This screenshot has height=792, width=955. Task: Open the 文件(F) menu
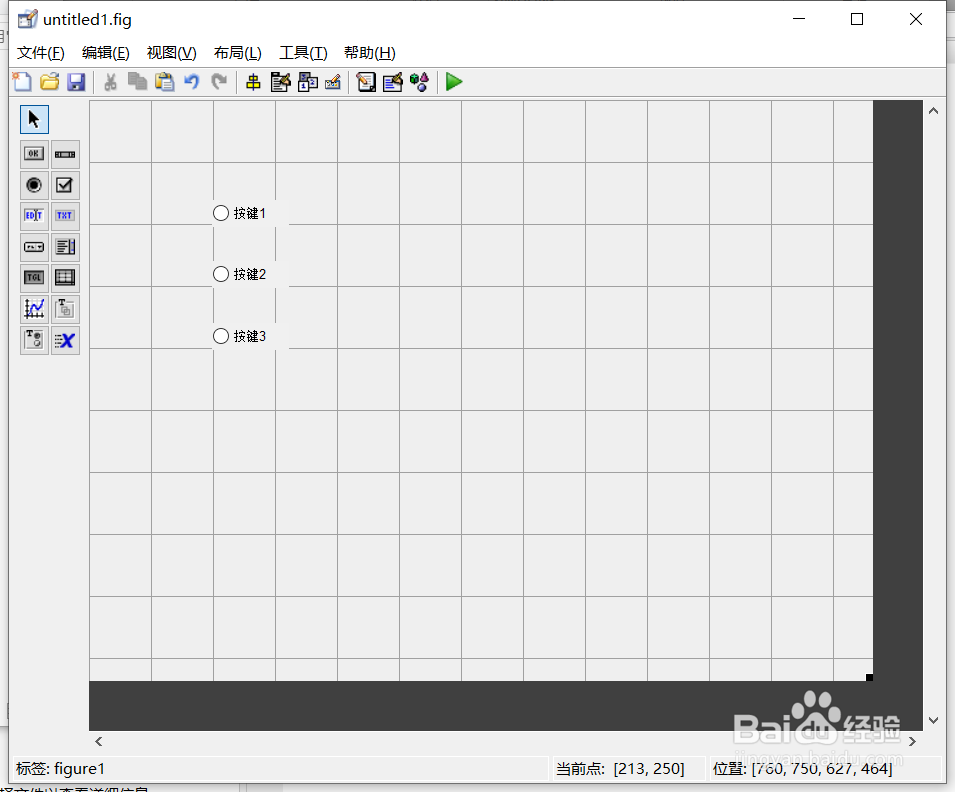coord(41,53)
